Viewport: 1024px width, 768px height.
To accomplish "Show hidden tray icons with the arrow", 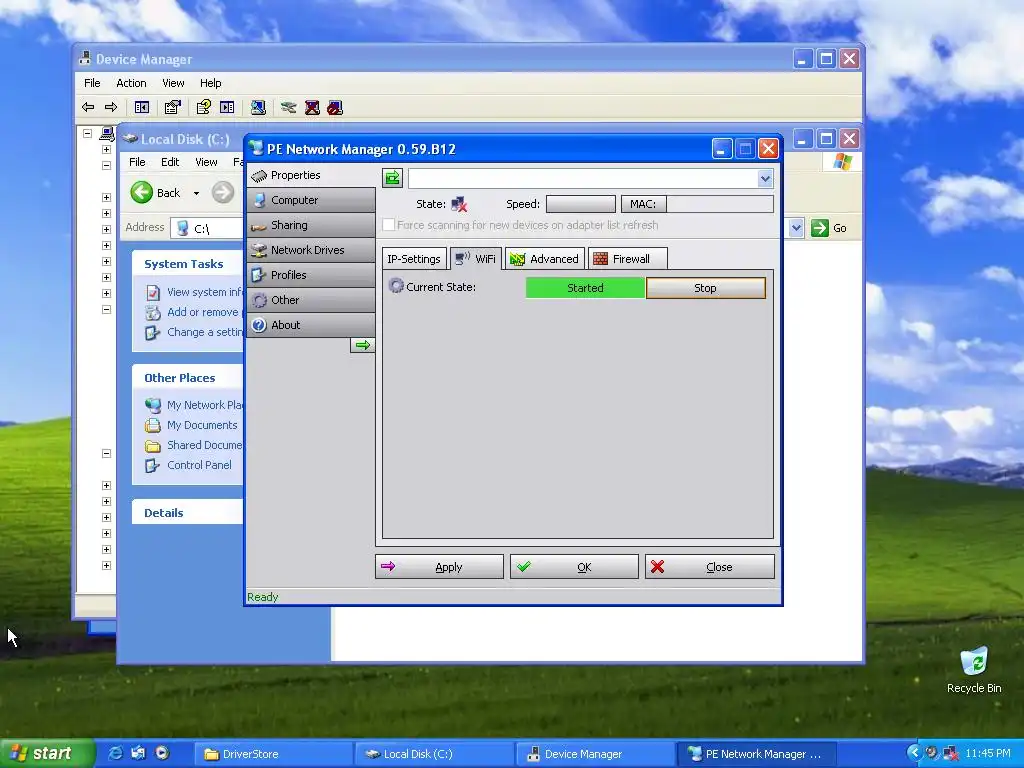I will pos(914,753).
